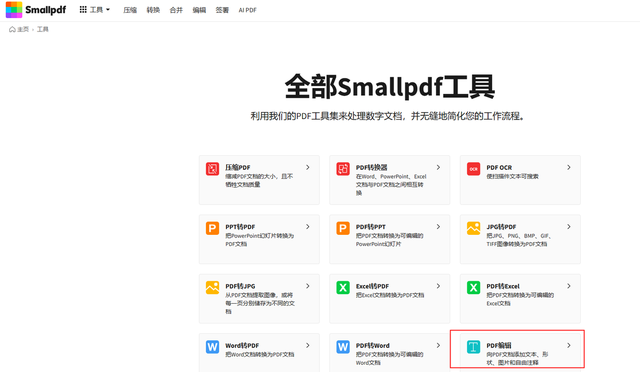Click the chevron on the PDF转换器 card

click(438, 167)
